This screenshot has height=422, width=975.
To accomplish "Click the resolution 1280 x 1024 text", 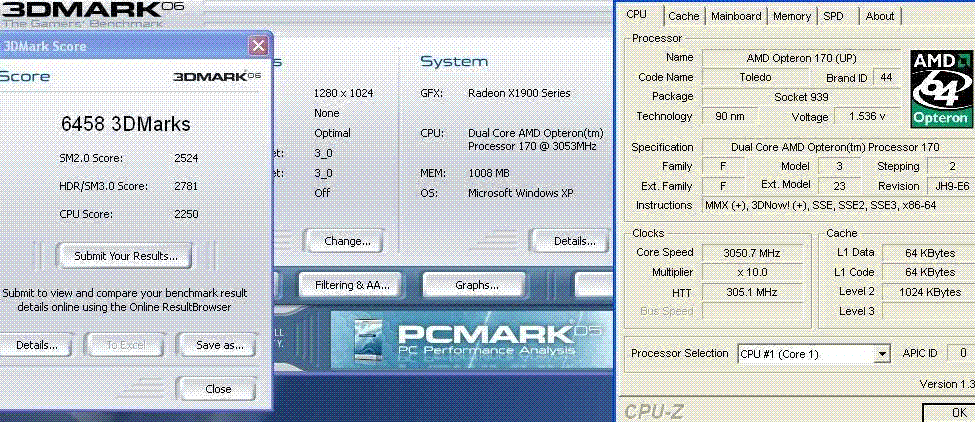I will click(x=343, y=93).
